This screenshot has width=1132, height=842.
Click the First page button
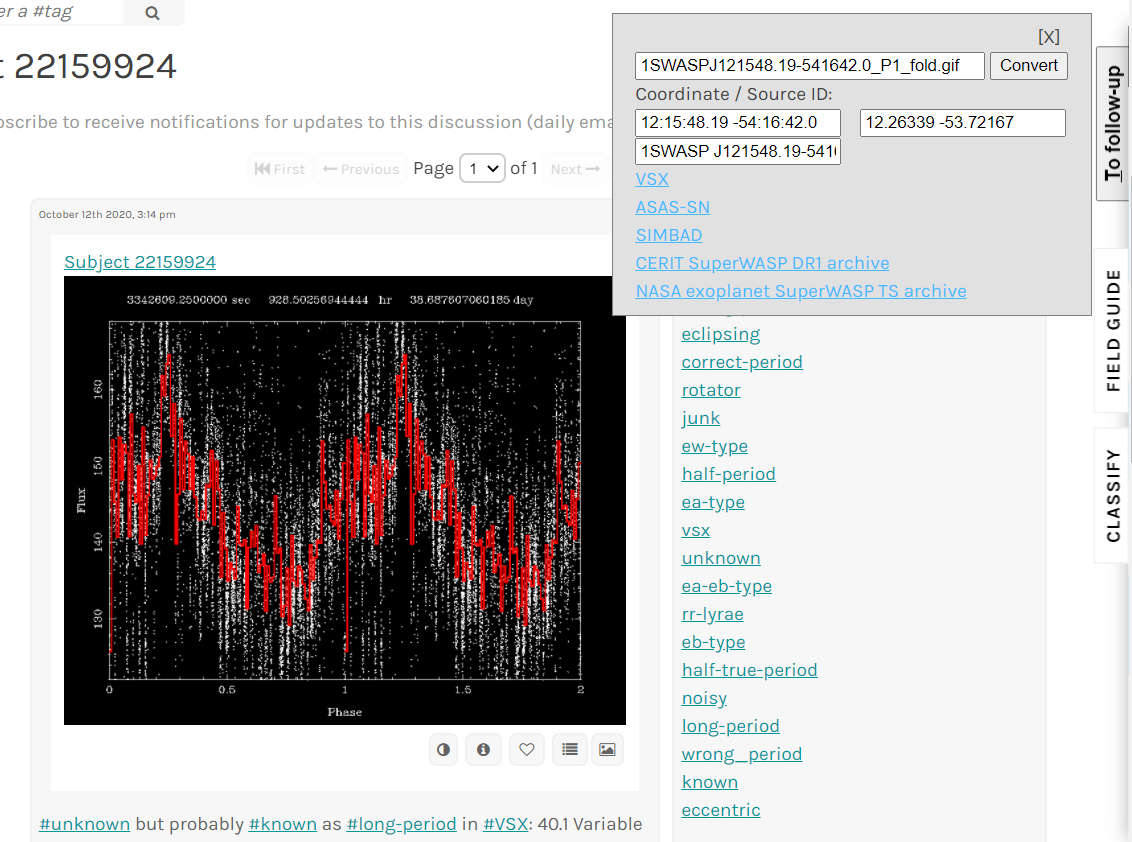tap(280, 169)
